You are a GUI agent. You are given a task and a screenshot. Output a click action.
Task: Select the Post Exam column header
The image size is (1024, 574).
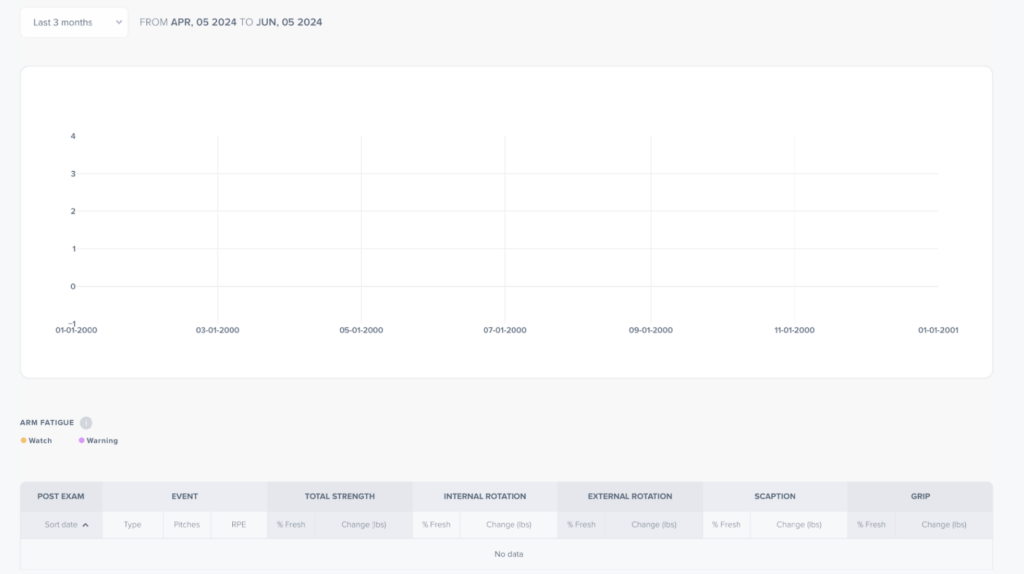(x=61, y=496)
